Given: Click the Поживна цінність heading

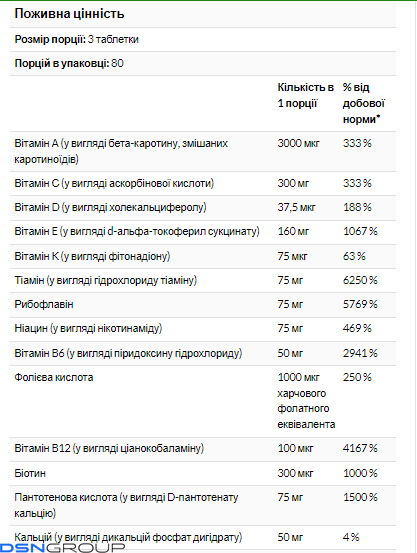Looking at the screenshot, I should click(x=70, y=14).
